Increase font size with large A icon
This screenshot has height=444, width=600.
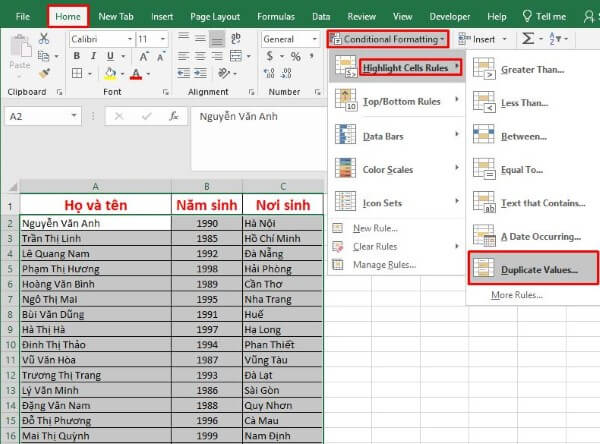pyautogui.click(x=143, y=57)
